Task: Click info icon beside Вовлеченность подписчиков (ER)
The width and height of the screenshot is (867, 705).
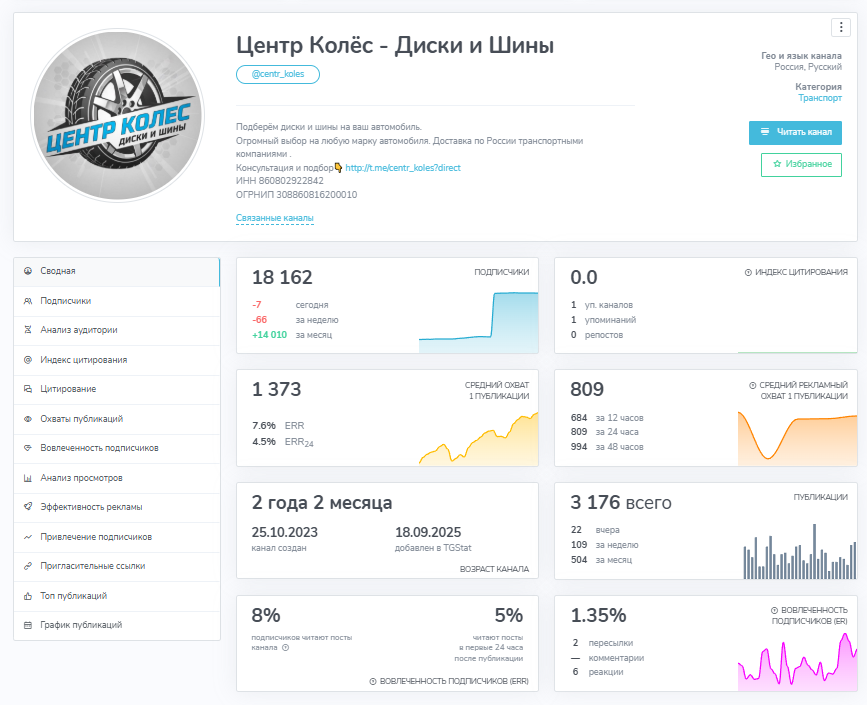Action: point(774,610)
